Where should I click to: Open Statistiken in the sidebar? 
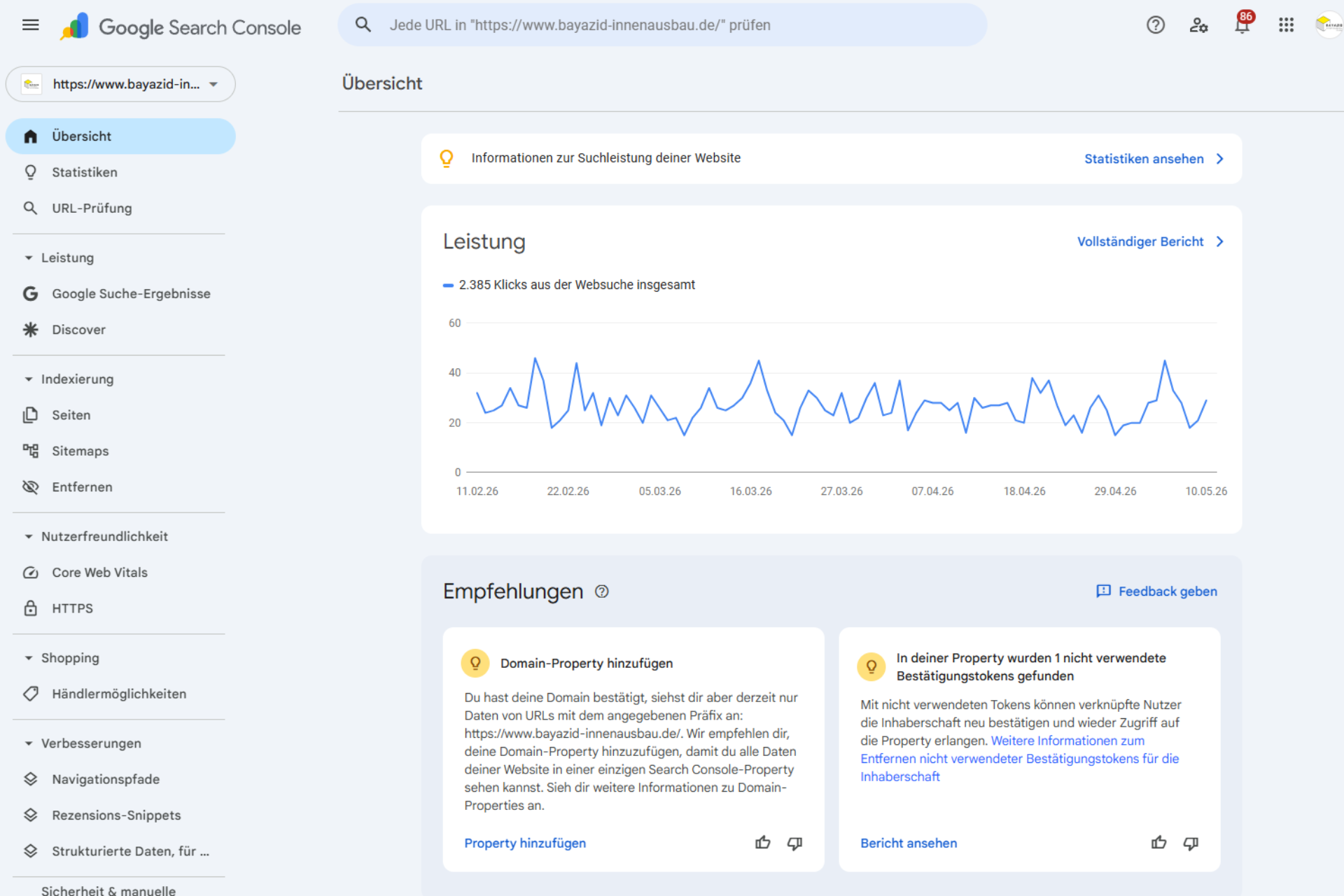tap(120, 172)
